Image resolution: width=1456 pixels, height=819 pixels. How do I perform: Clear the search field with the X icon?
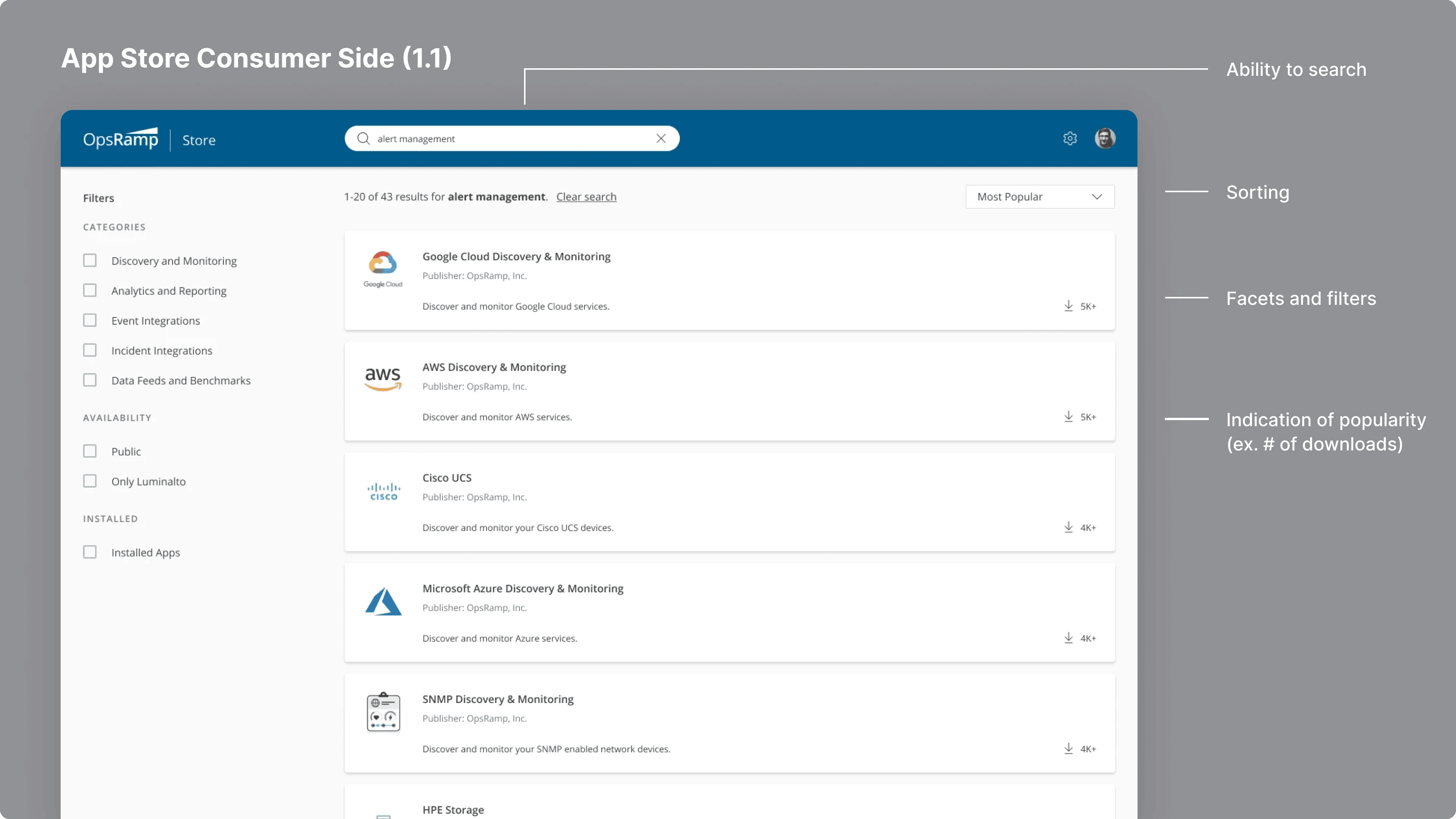tap(661, 138)
